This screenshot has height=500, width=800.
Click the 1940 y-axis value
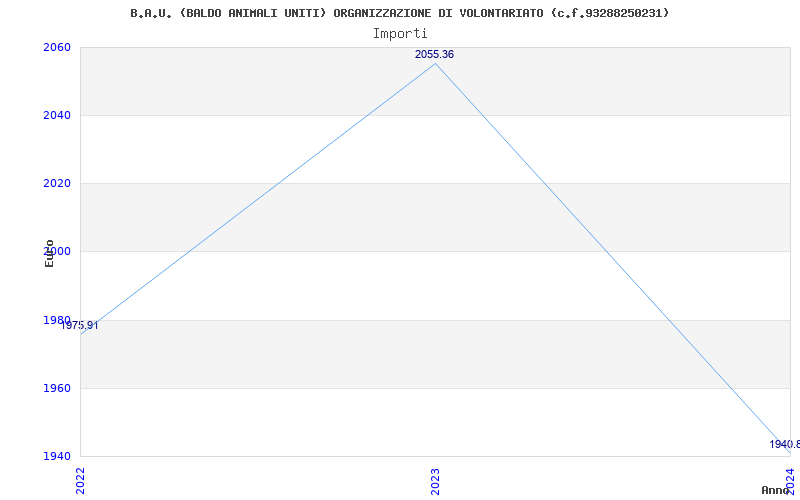(x=57, y=456)
